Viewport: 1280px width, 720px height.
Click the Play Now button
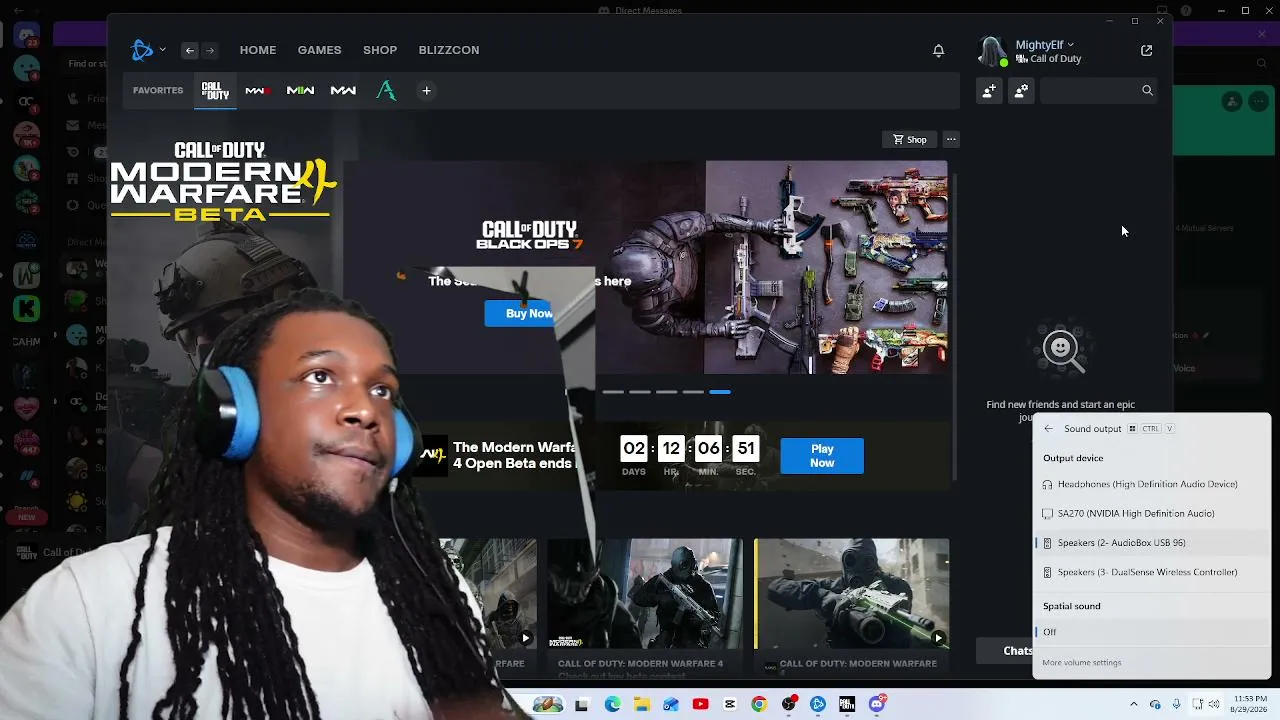pos(822,456)
